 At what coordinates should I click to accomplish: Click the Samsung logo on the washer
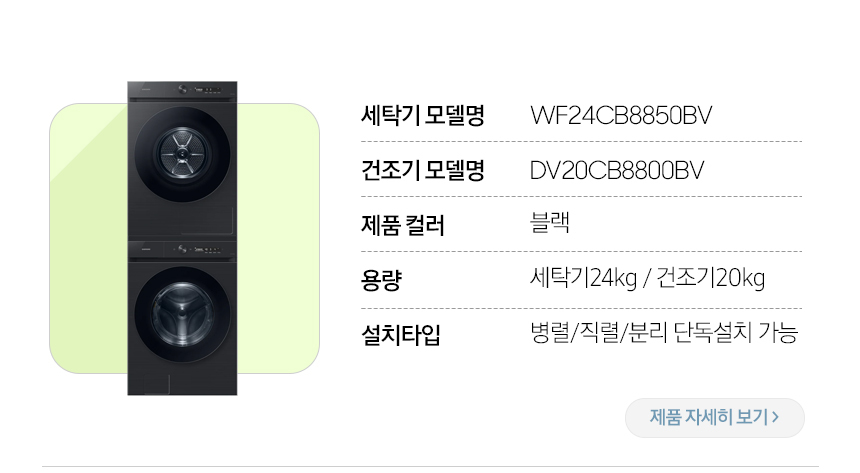click(146, 250)
